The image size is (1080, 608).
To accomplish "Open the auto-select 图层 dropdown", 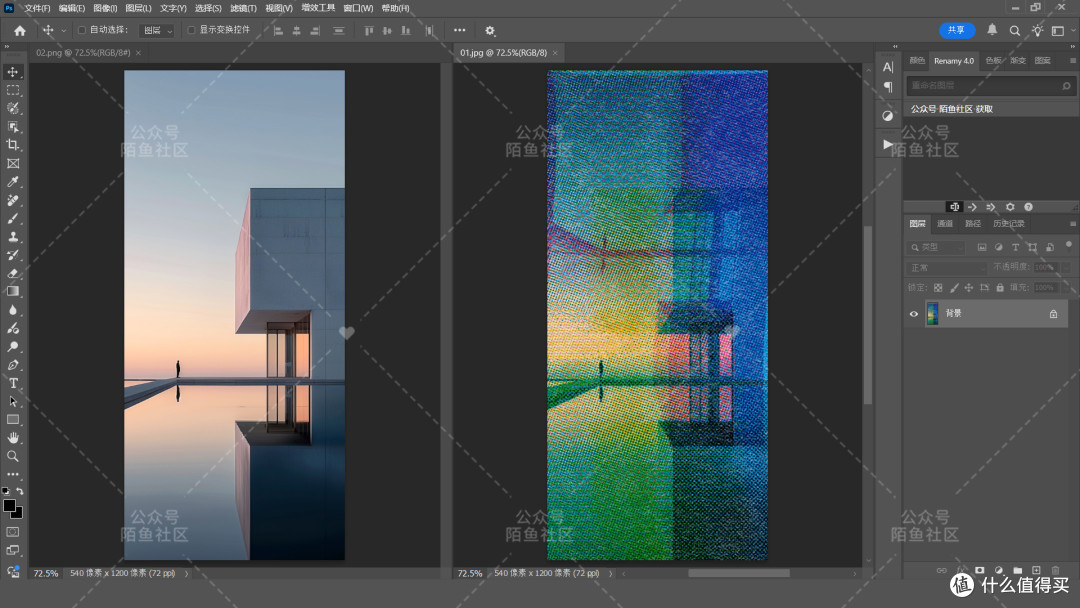I will (156, 30).
